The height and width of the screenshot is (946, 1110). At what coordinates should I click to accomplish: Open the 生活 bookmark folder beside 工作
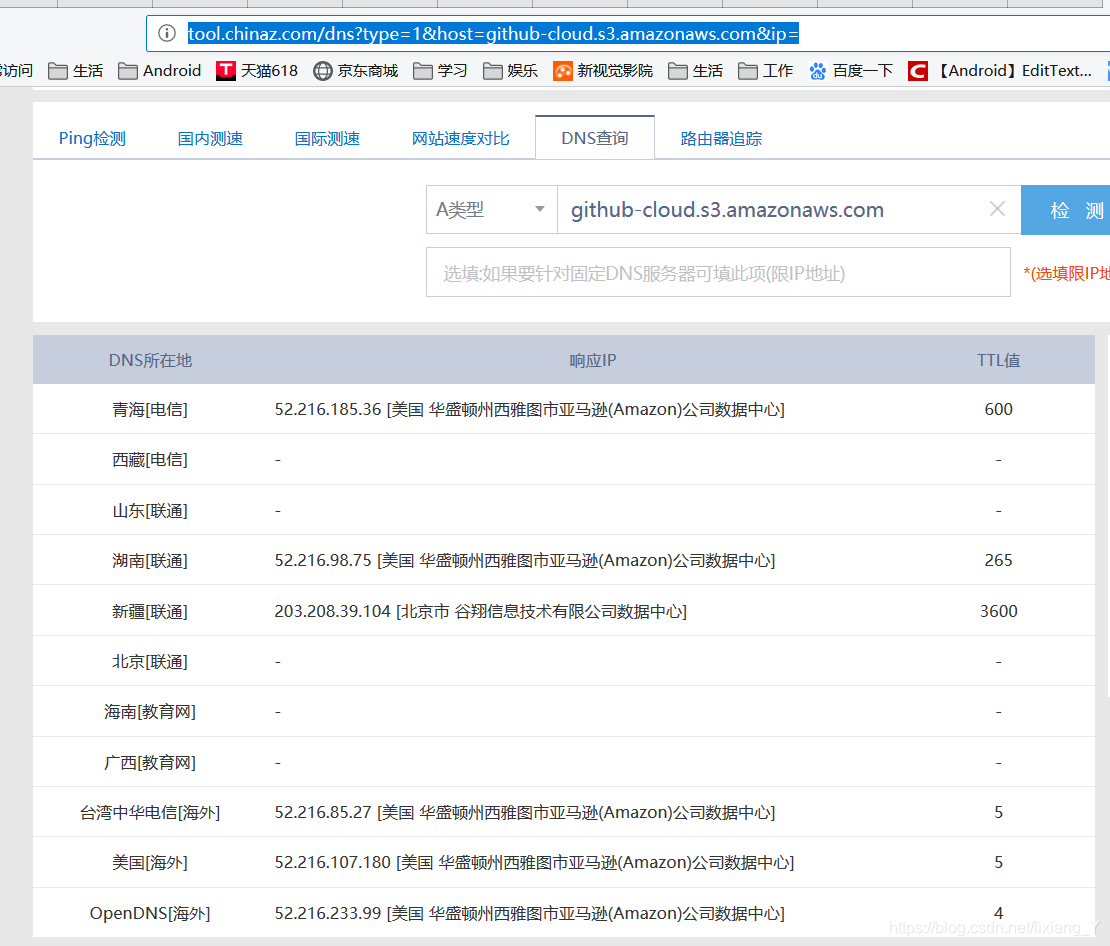[x=696, y=71]
